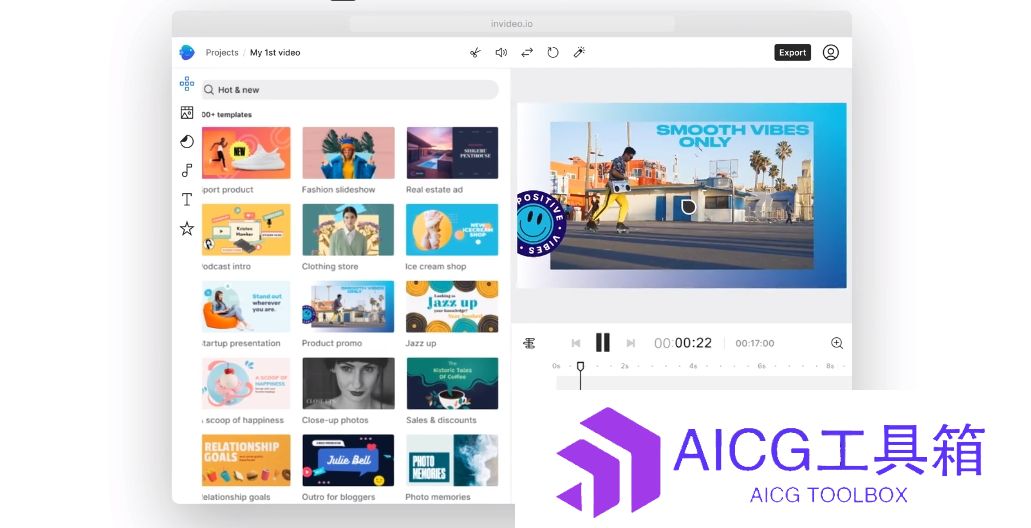Click the invideo.io address bar
The image size is (1031, 528).
tap(512, 24)
